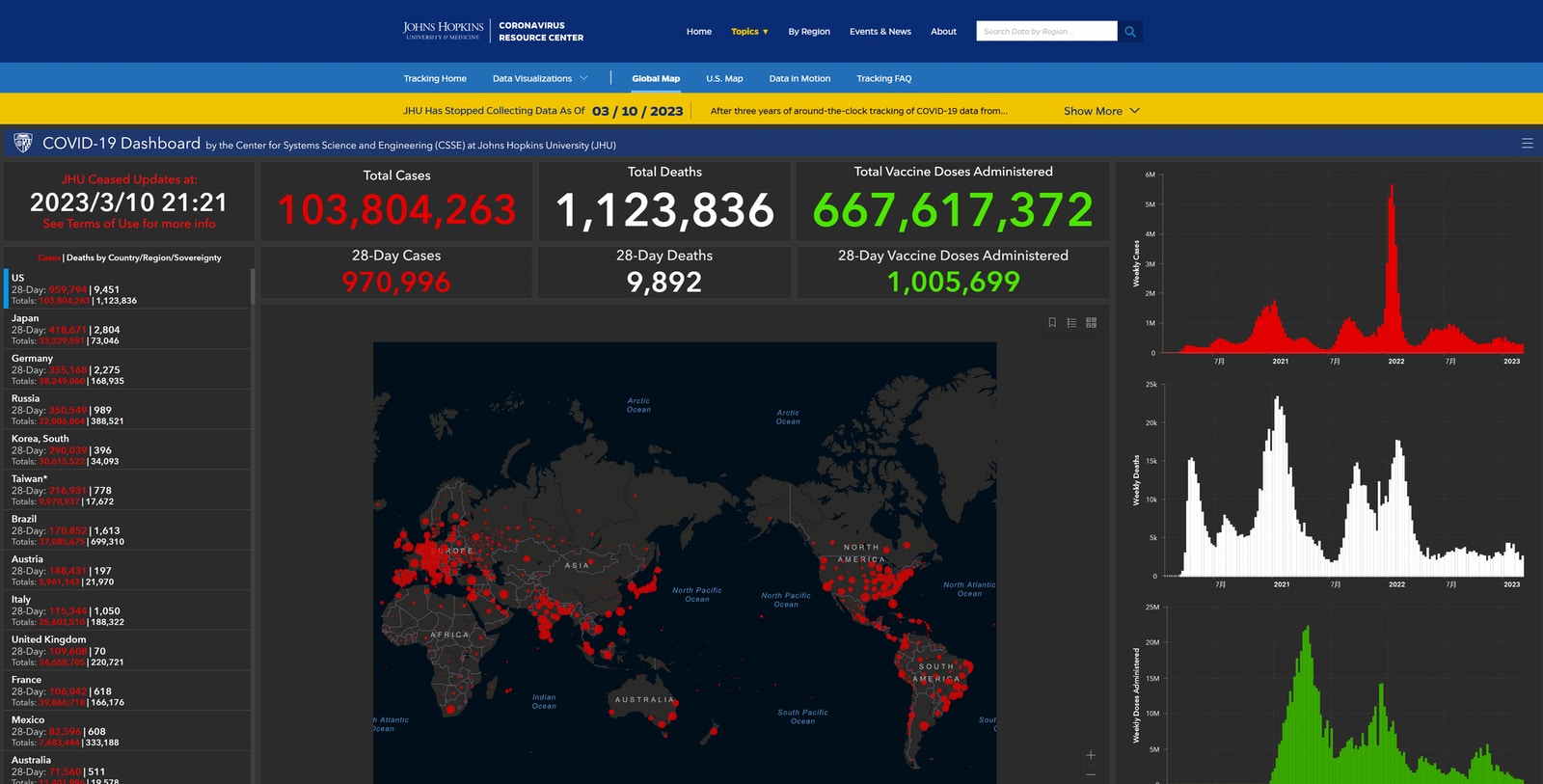Click the Weekly Doses Administered green chart

click(x=1344, y=696)
